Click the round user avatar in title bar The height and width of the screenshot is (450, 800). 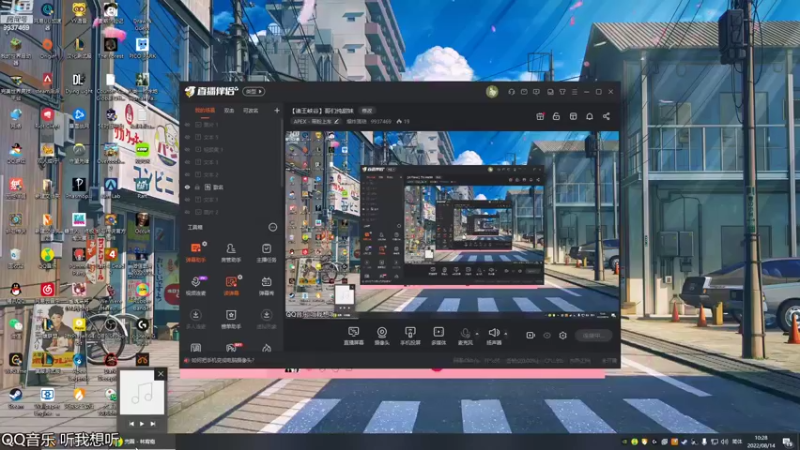coord(492,92)
